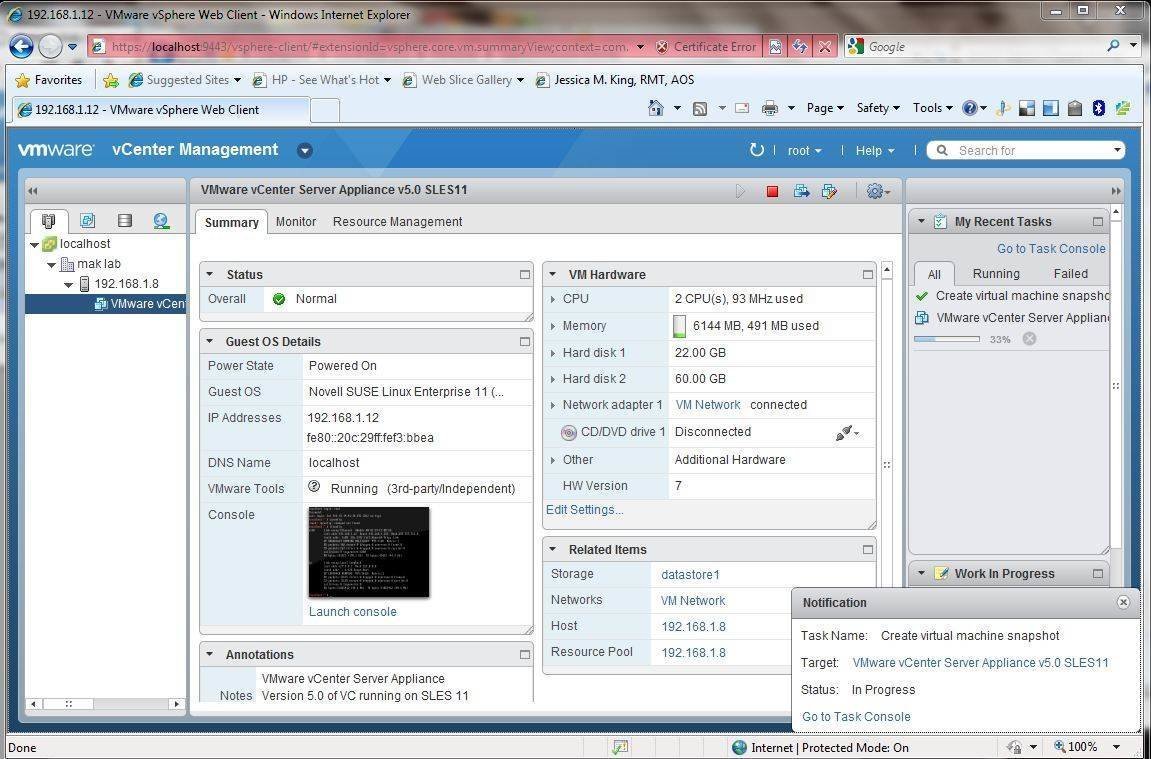
Task: Expand the Hard disk 1 row
Action: pyautogui.click(x=553, y=353)
